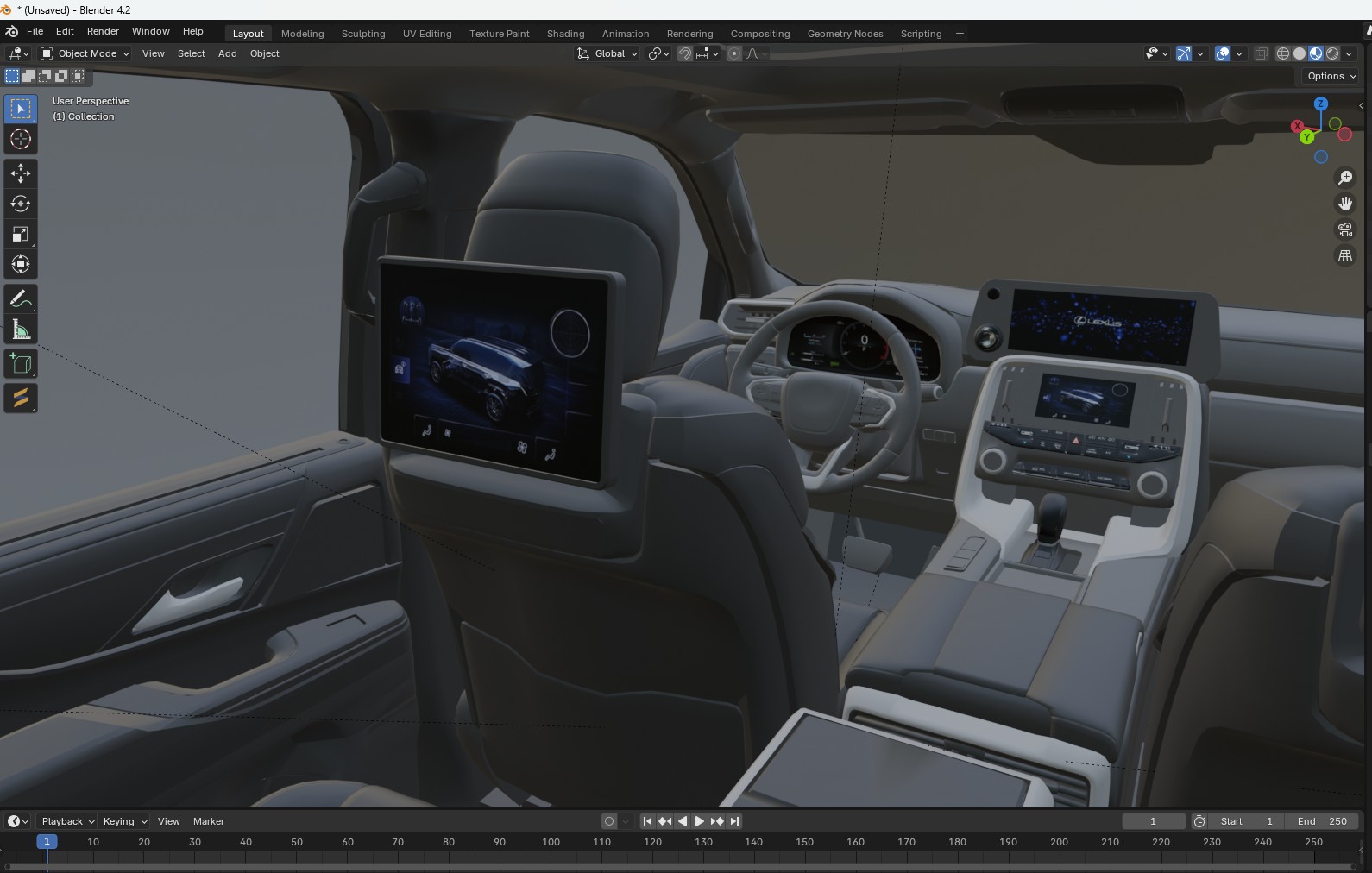Screen dimensions: 1372x873
Task: Expand Global transform orientation dropdown
Action: pyautogui.click(x=608, y=53)
